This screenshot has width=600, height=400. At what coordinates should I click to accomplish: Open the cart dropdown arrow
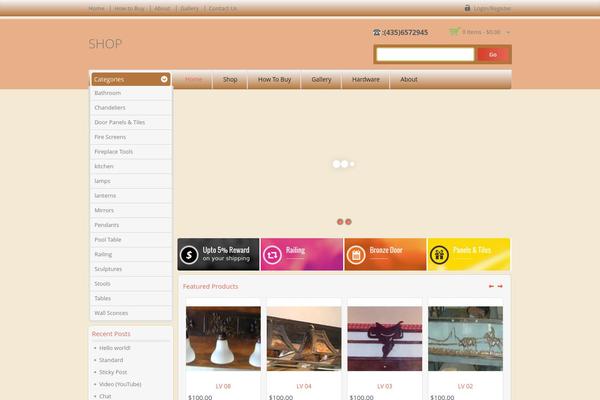tap(508, 33)
